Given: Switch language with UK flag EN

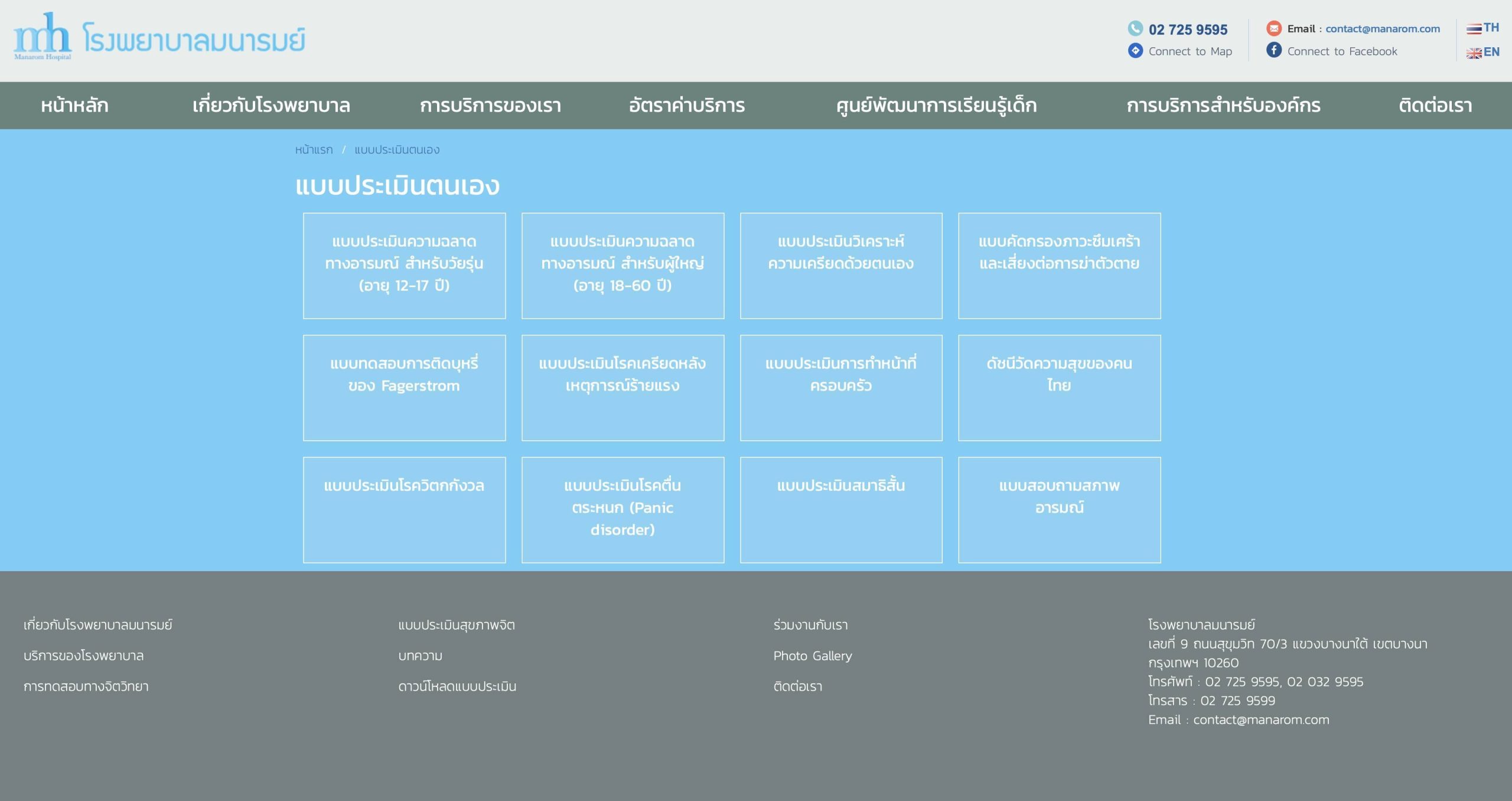Looking at the screenshot, I should [x=1482, y=52].
